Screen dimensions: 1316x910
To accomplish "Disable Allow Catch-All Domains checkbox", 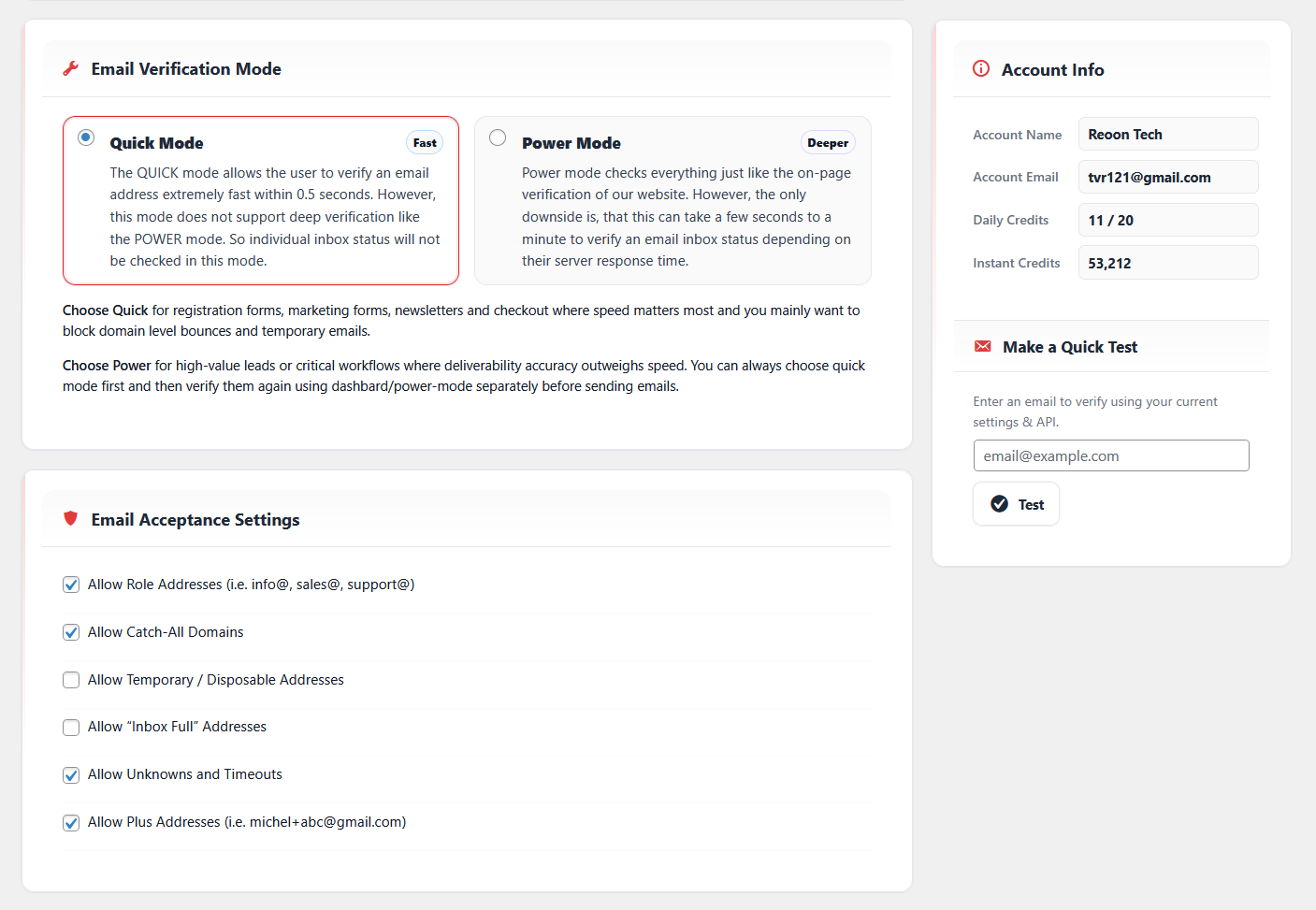I will coord(71,632).
